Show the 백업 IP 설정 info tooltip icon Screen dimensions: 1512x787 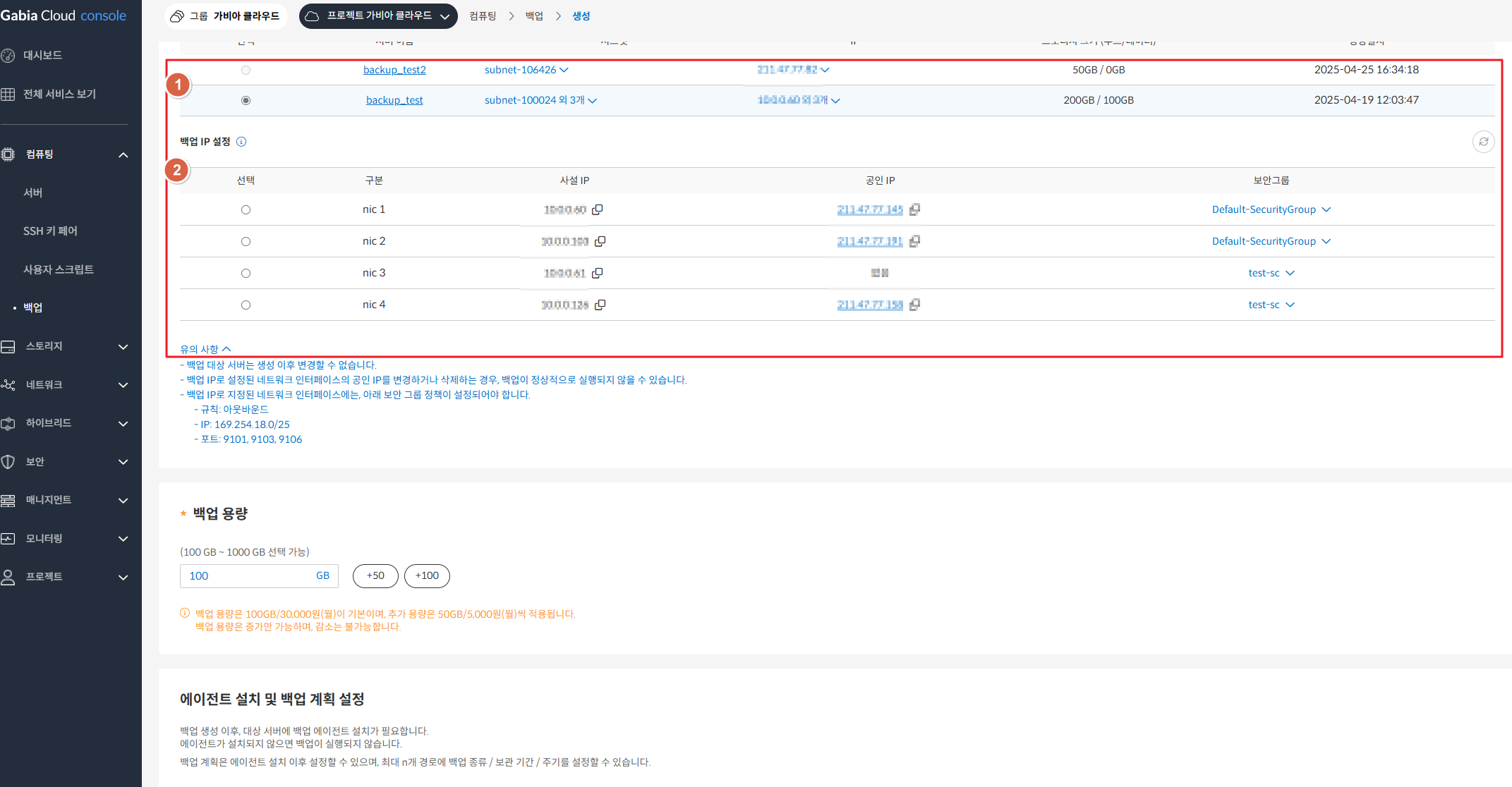pos(241,142)
